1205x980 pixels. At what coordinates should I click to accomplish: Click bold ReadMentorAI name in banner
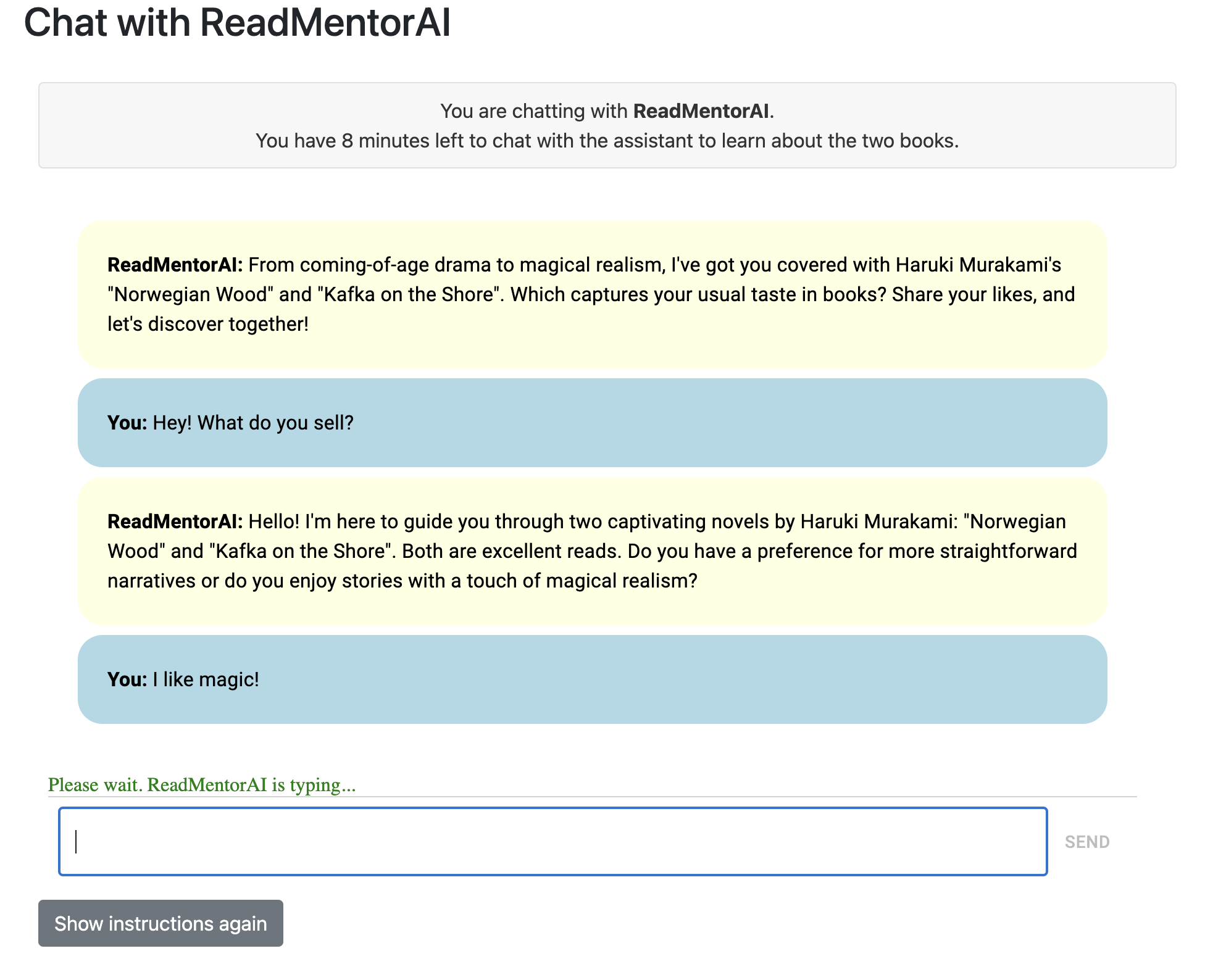click(x=701, y=111)
